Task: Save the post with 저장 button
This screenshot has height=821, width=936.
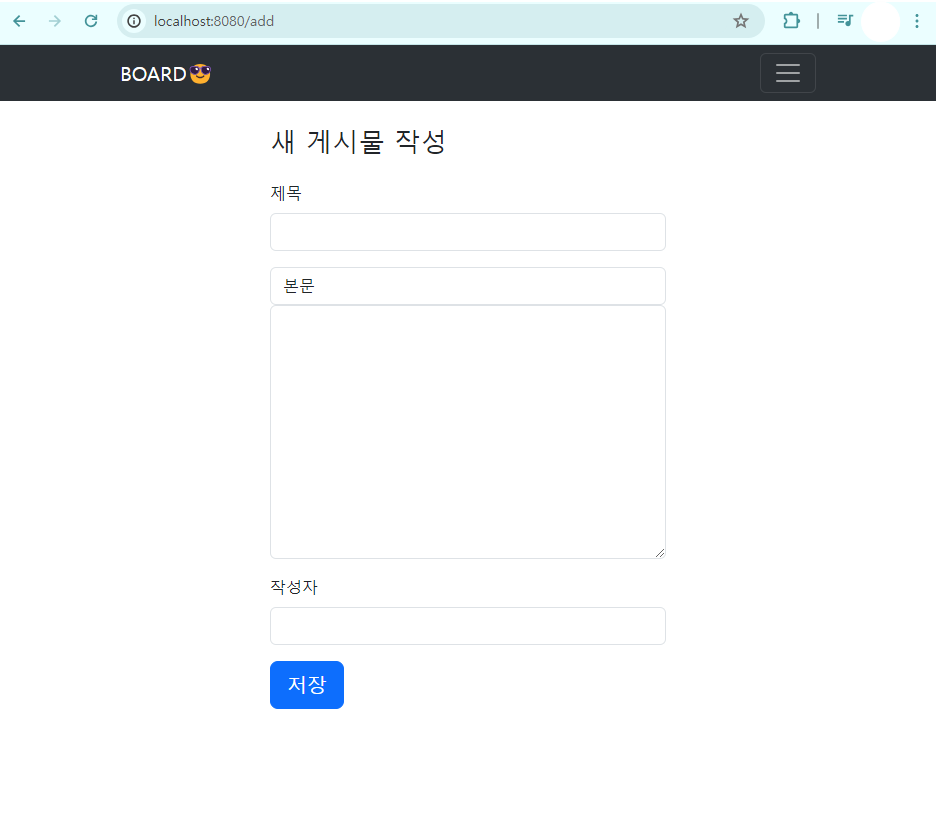Action: pyautogui.click(x=307, y=685)
